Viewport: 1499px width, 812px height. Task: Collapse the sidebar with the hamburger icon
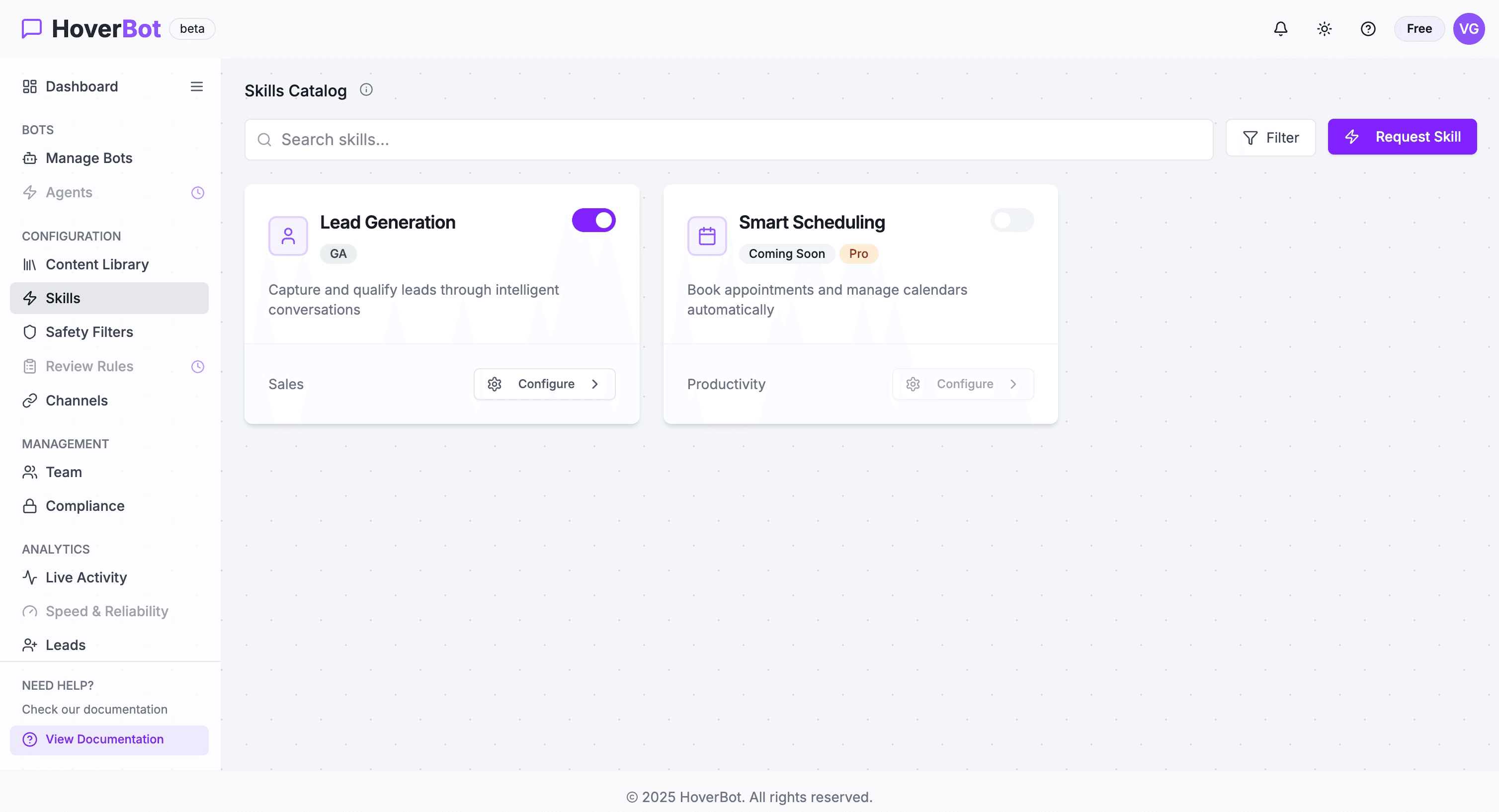pyautogui.click(x=197, y=86)
